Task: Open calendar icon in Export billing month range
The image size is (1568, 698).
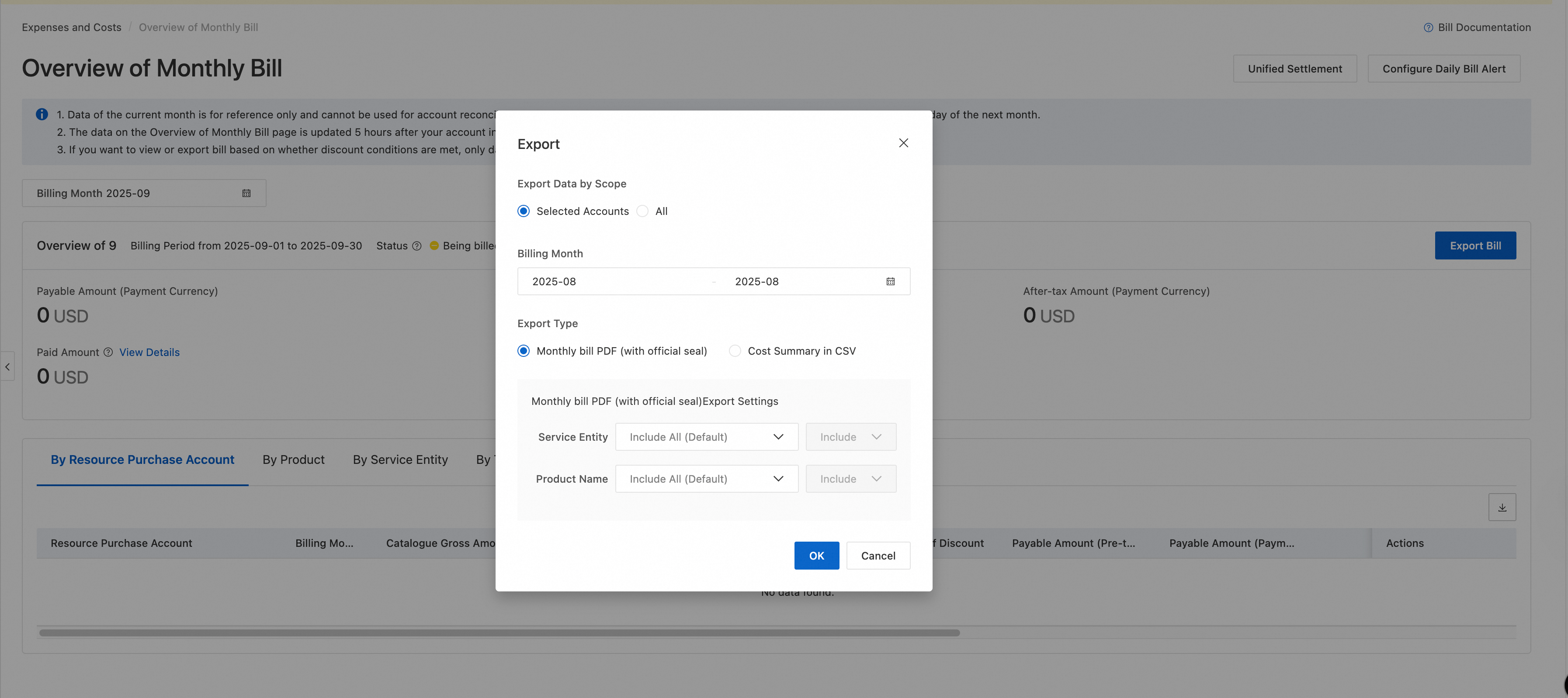Action: tap(890, 282)
